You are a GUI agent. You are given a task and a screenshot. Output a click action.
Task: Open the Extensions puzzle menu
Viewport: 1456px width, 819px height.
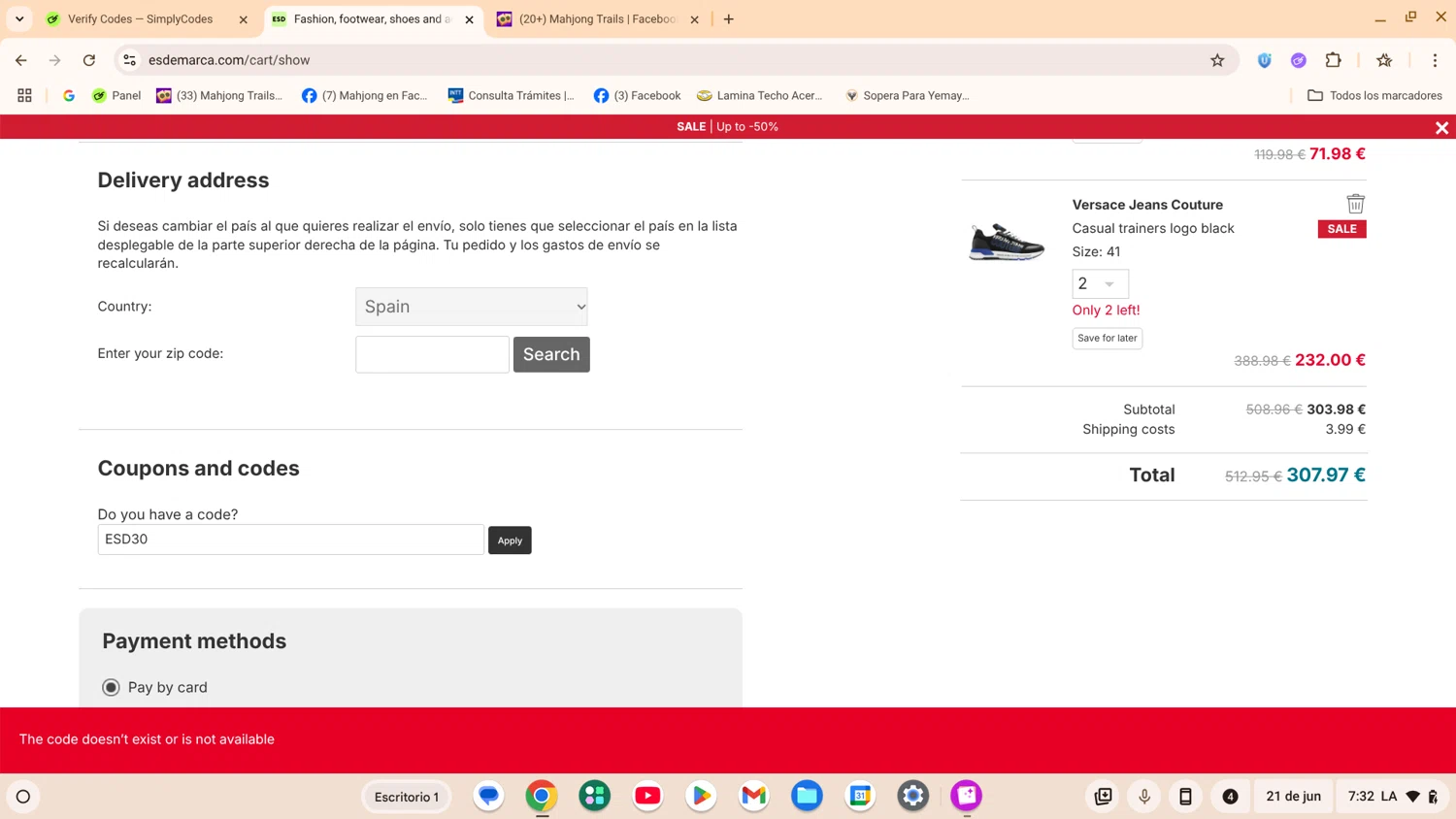pyautogui.click(x=1333, y=60)
